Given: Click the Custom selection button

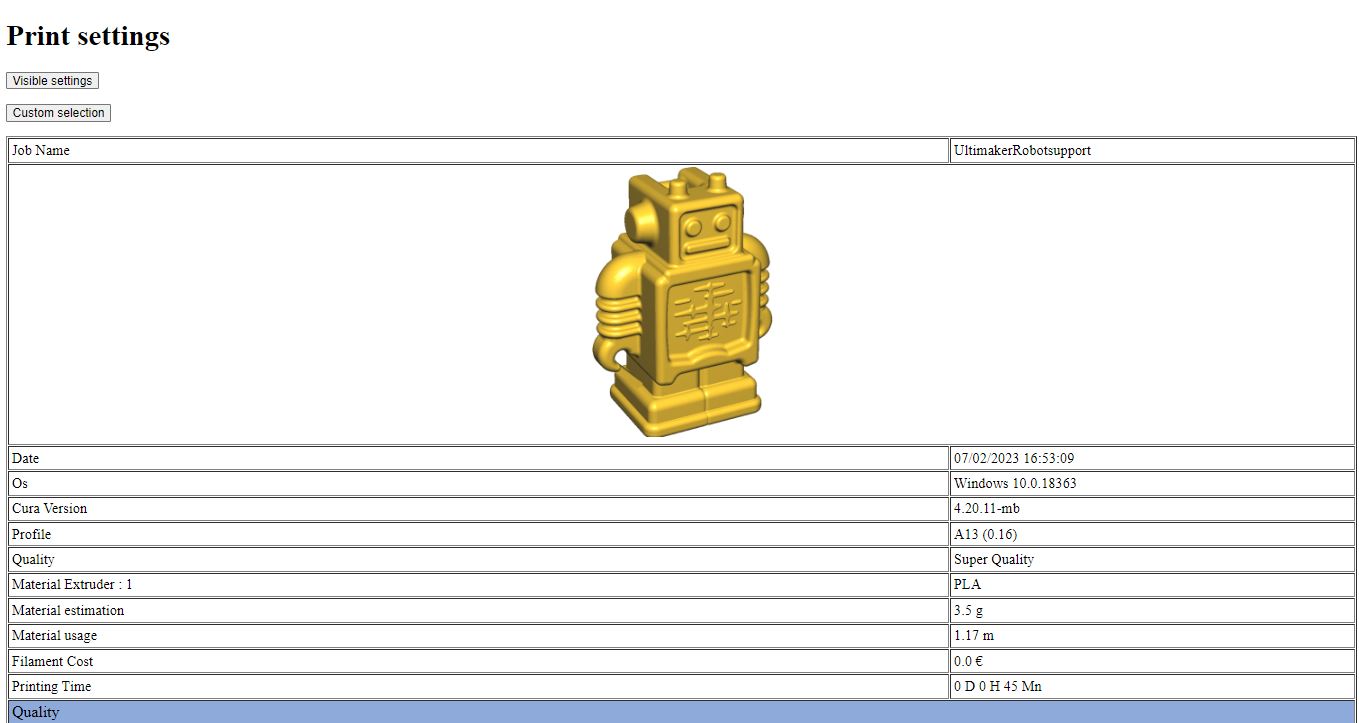Looking at the screenshot, I should pyautogui.click(x=58, y=113).
